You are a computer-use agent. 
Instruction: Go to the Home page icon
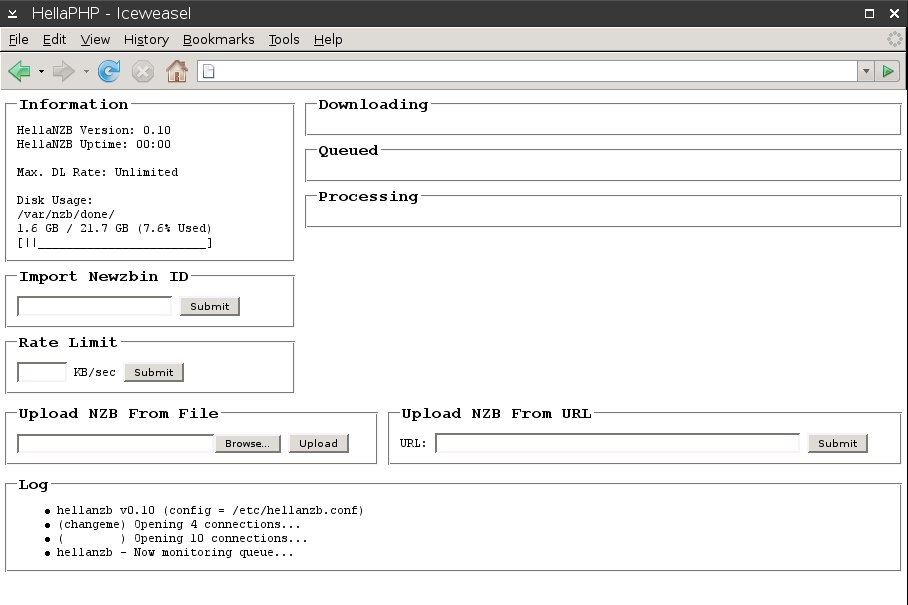pyautogui.click(x=177, y=71)
